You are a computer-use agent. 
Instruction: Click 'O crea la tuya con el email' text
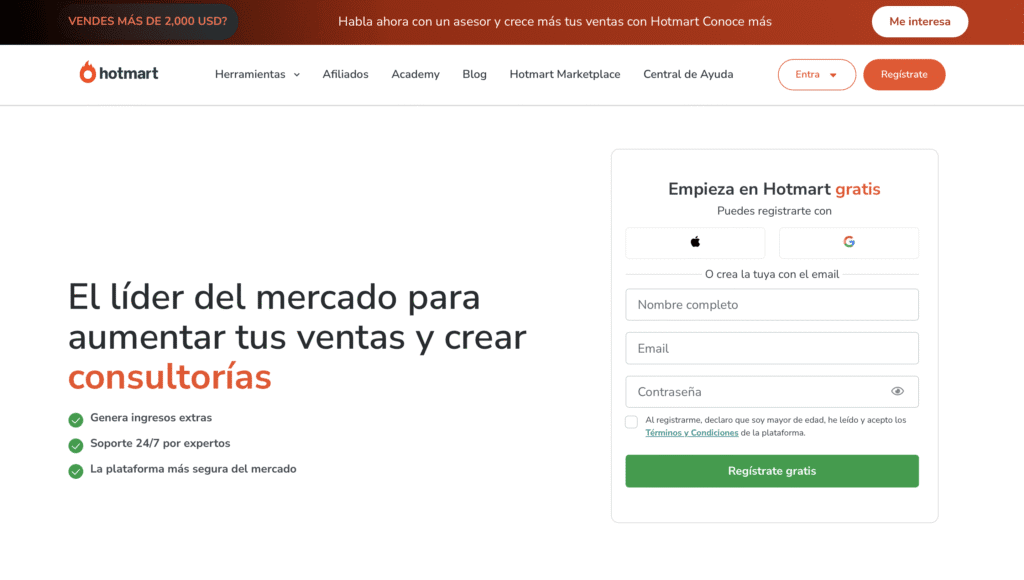pos(772,274)
